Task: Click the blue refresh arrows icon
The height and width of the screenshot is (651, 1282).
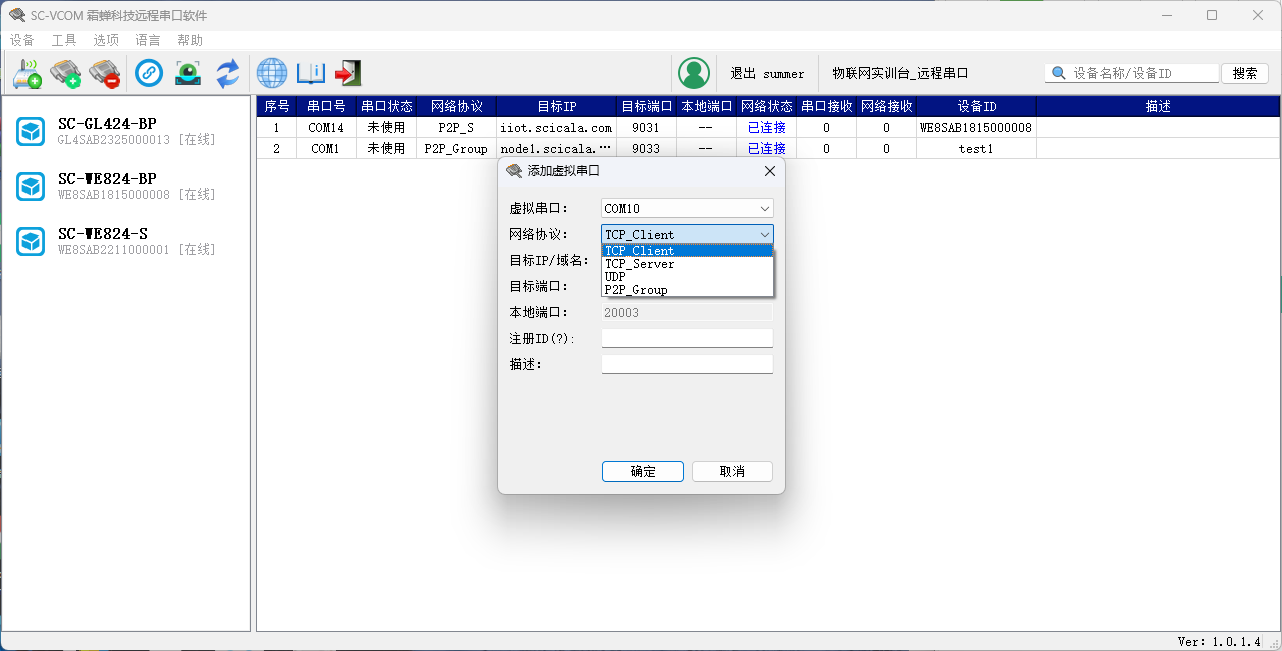Action: coord(228,73)
